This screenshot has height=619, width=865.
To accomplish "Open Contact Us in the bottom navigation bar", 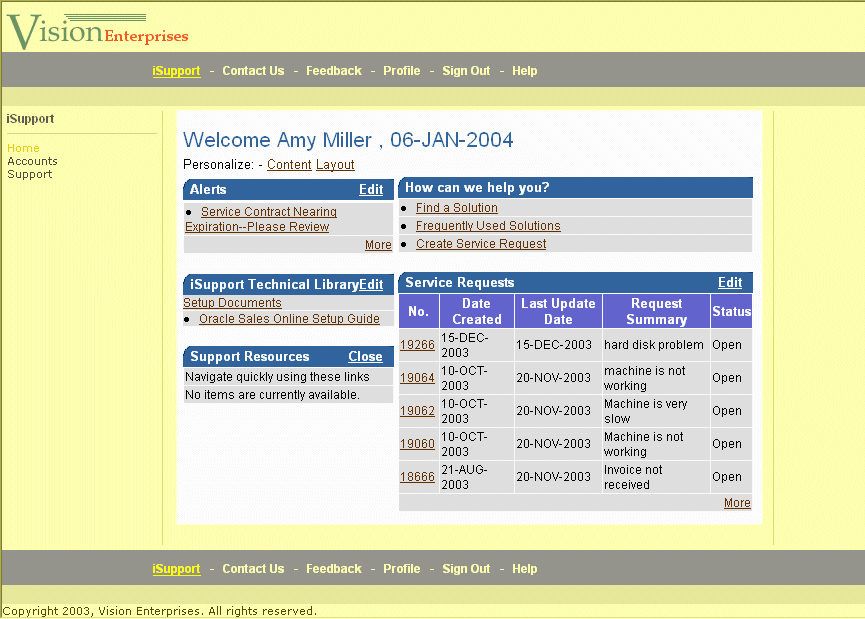I will 253,569.
